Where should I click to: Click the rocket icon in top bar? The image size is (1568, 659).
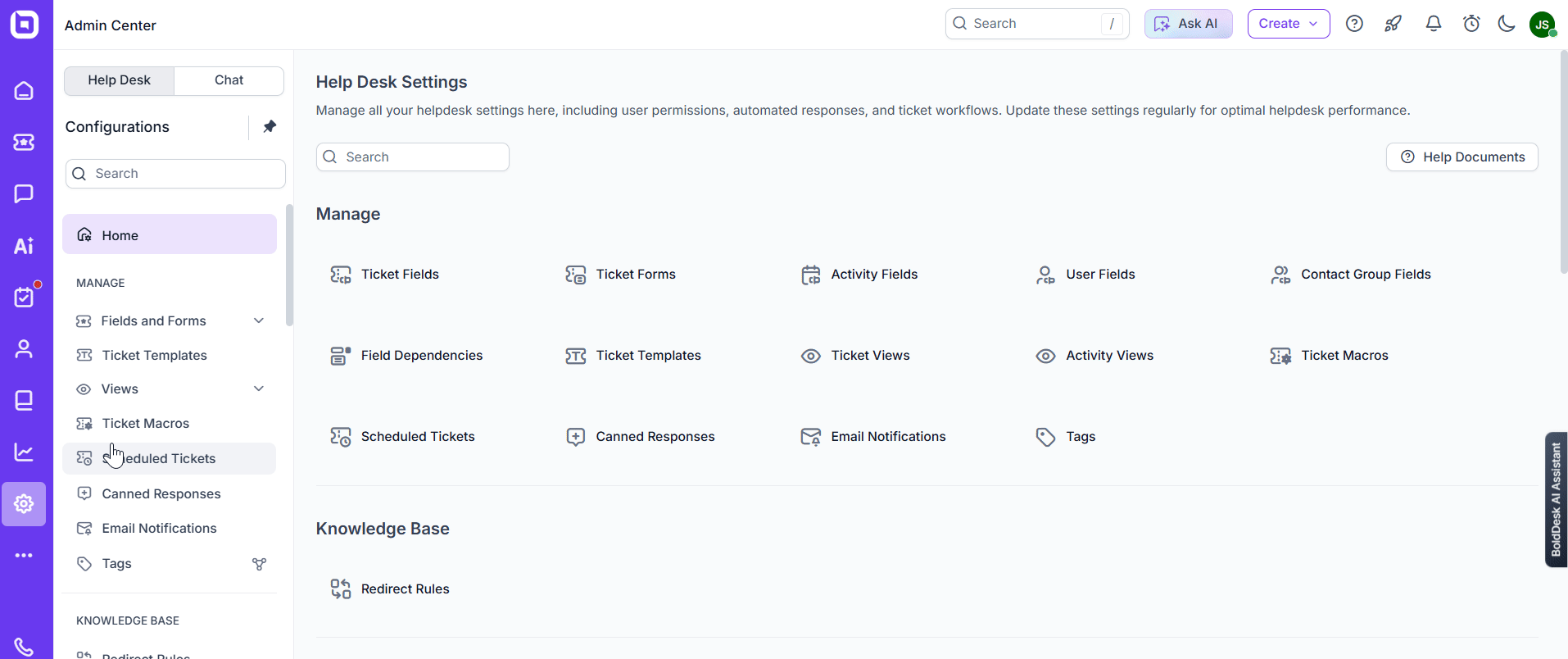(x=1393, y=24)
